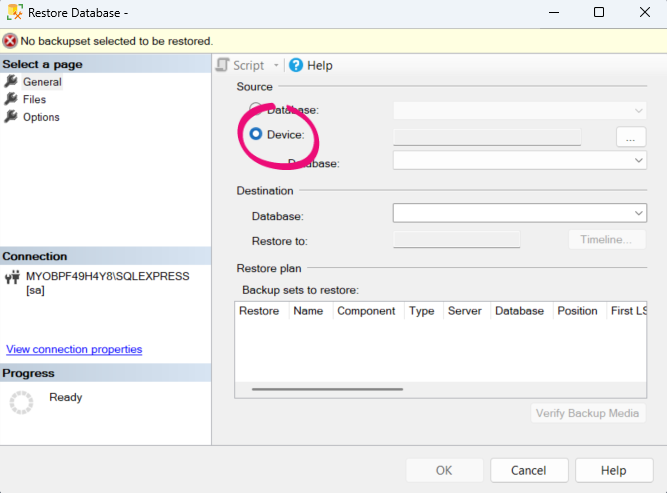Open Help via the question mark icon
The height and width of the screenshot is (493, 667).
coord(296,65)
